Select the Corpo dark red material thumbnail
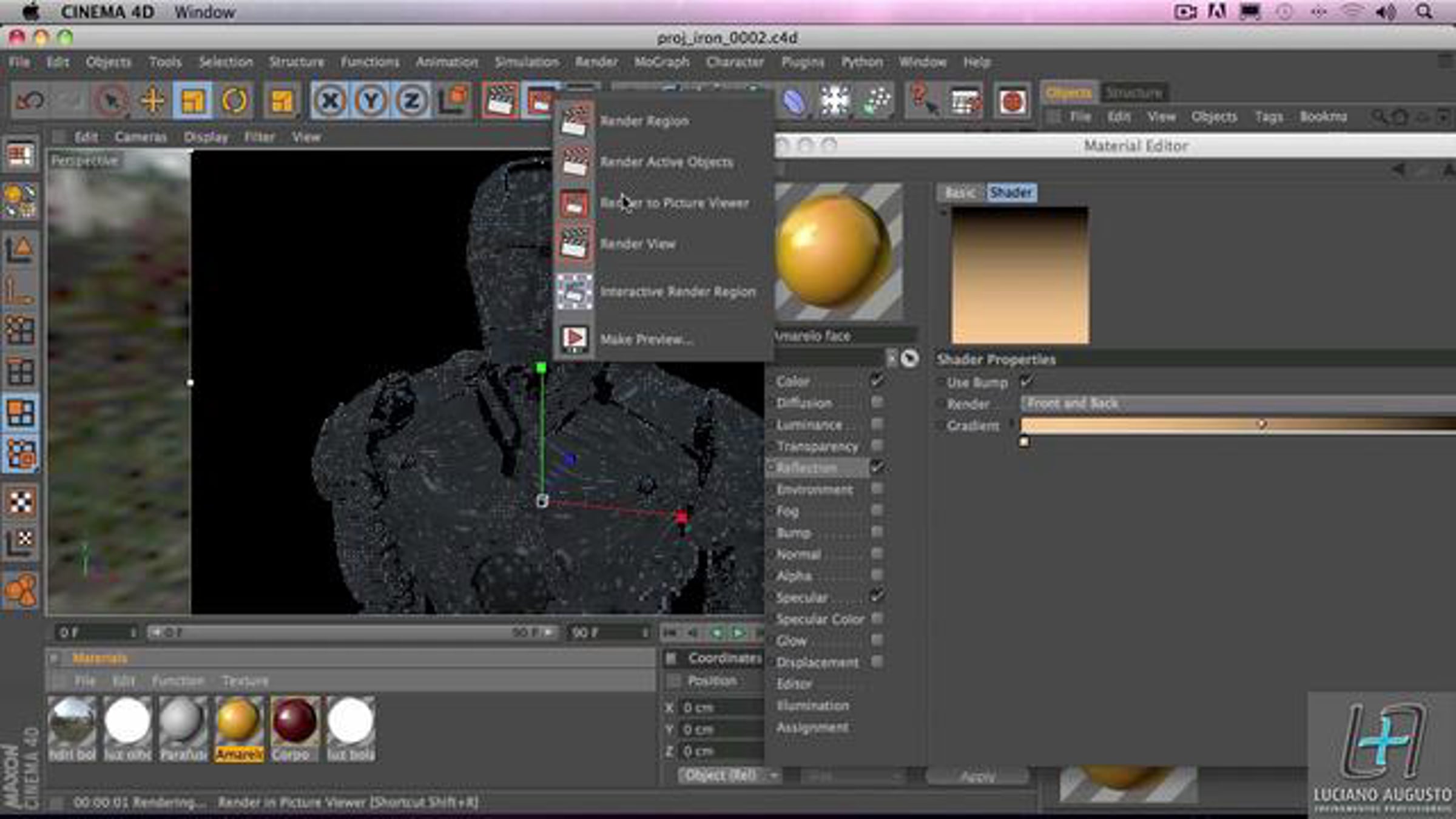The height and width of the screenshot is (819, 1456). (x=294, y=729)
